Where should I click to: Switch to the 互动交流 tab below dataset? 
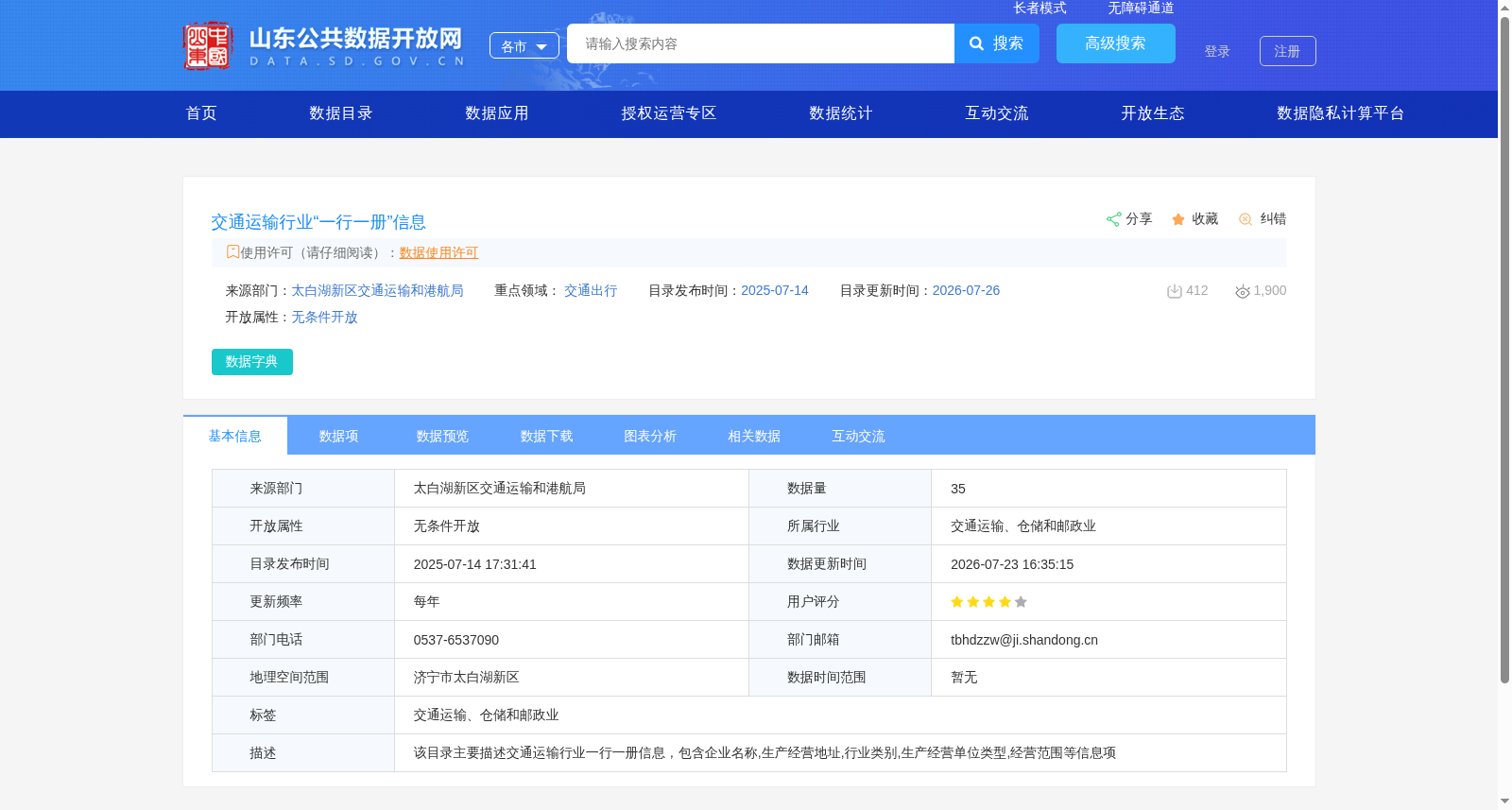[859, 436]
